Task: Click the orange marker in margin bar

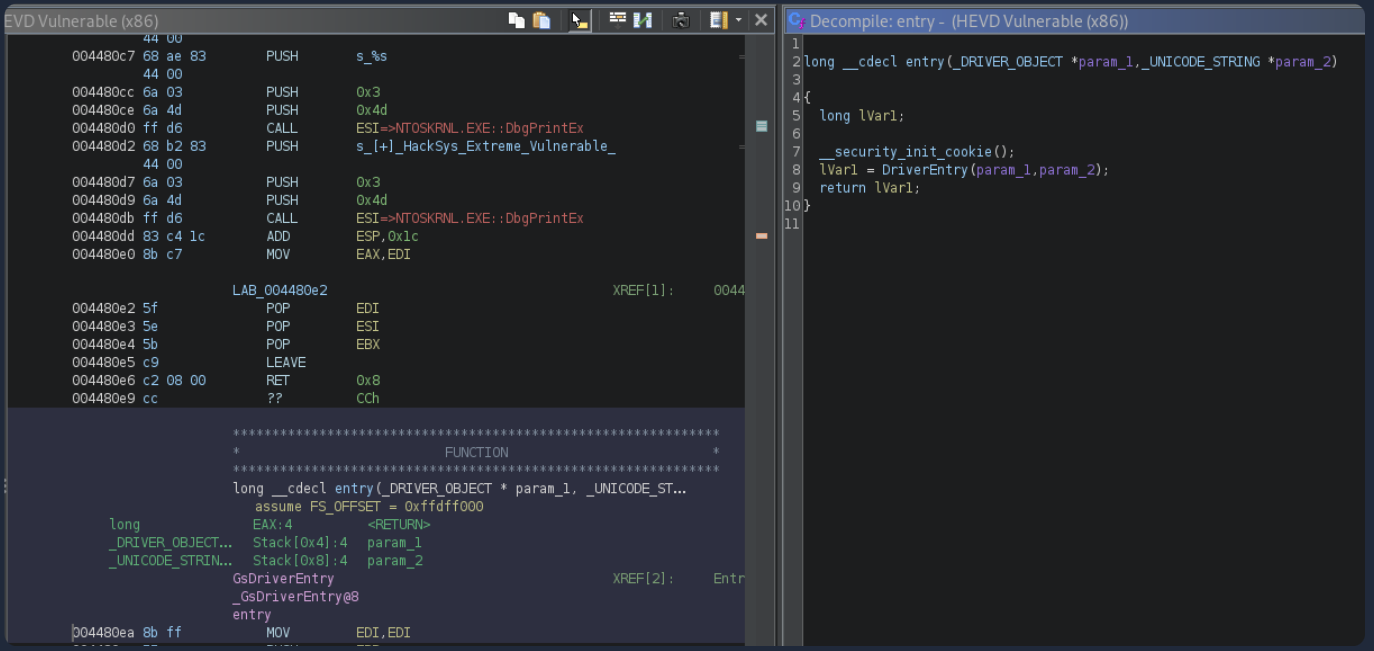Action: [761, 236]
